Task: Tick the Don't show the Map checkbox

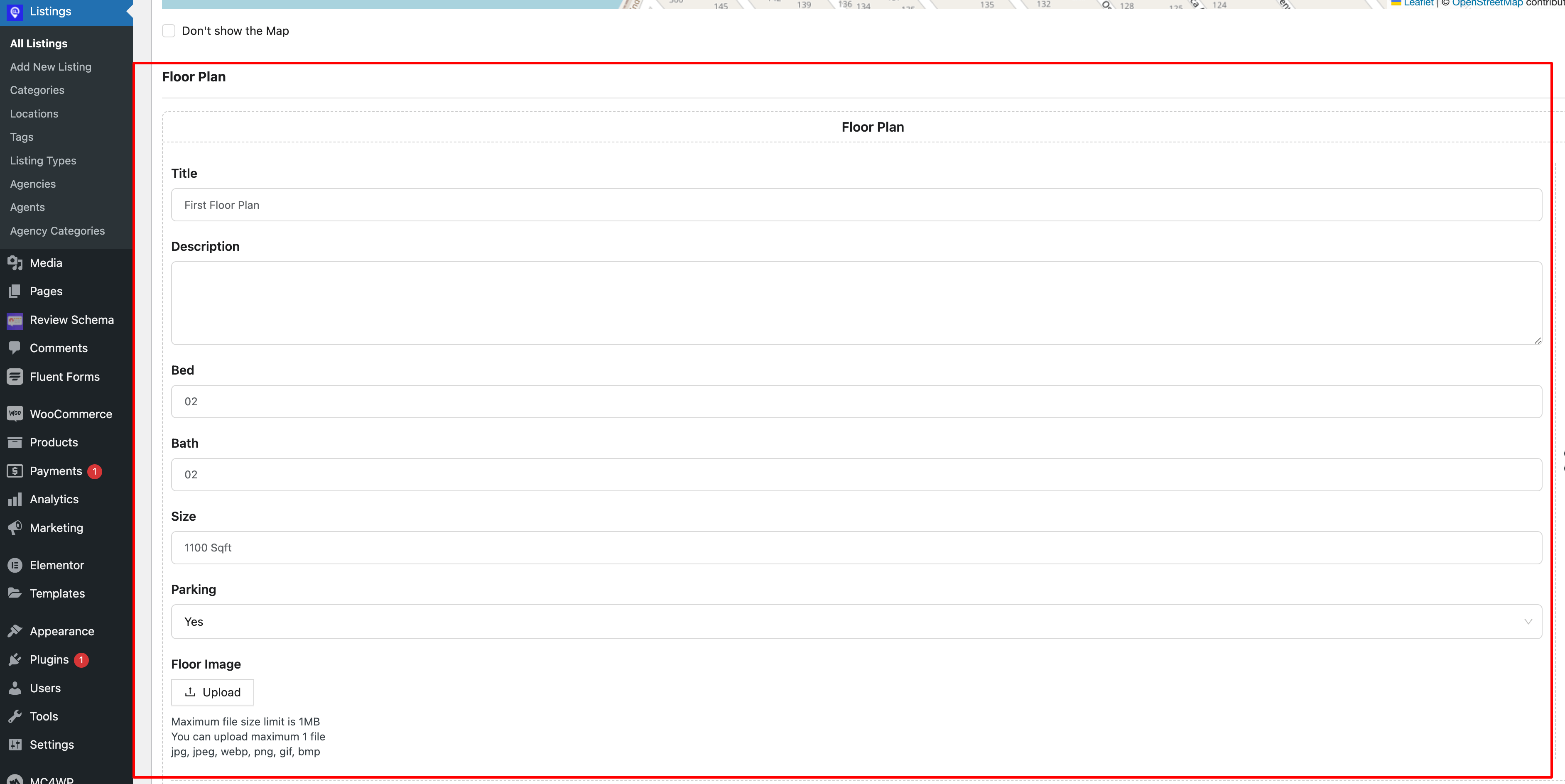Action: tap(169, 31)
